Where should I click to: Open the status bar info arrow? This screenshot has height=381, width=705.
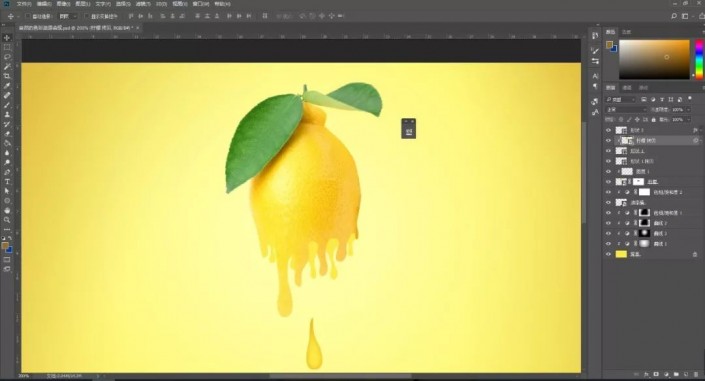98,376
